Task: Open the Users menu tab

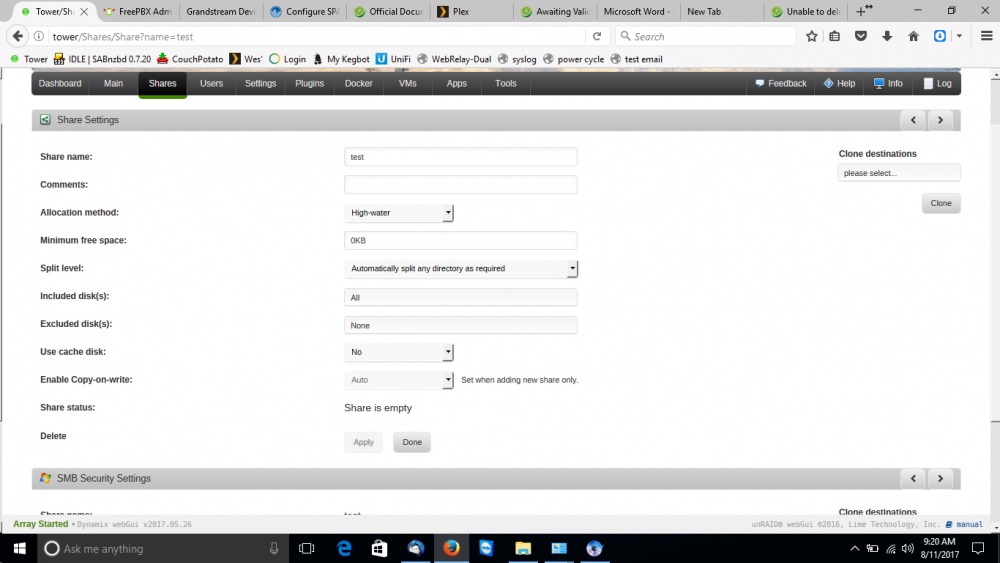Action: point(211,84)
